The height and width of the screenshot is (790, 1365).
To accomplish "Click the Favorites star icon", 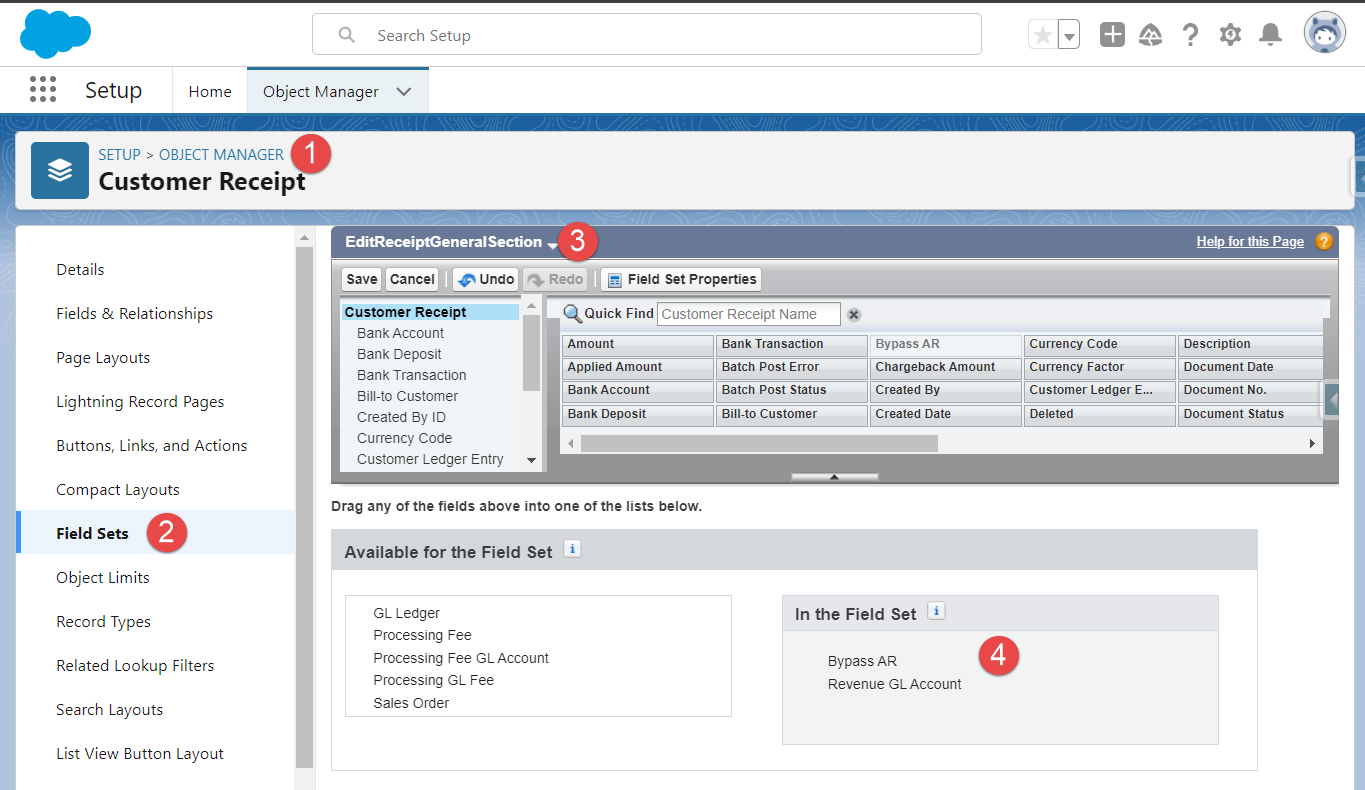I will point(1042,35).
